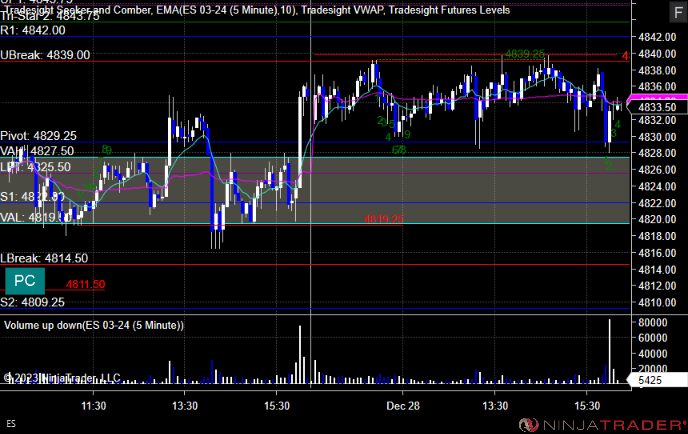Image resolution: width=688 pixels, height=434 pixels.
Task: Click the red 4811.50 price label
Action: pyautogui.click(x=86, y=284)
